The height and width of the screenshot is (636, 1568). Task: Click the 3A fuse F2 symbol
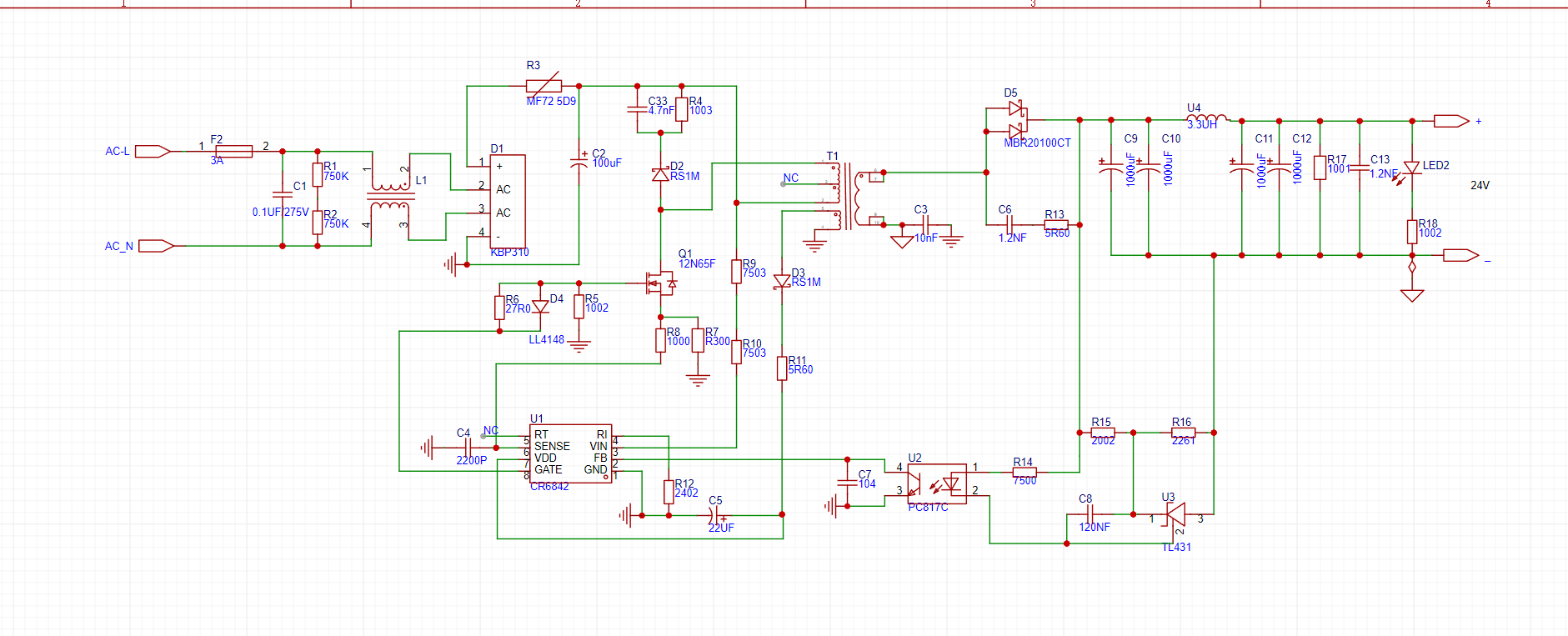click(x=233, y=151)
